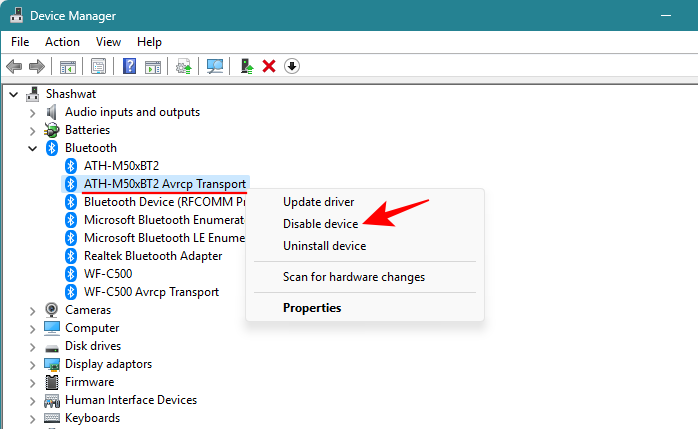Expand the Computer category
This screenshot has height=429, width=698.
32,329
